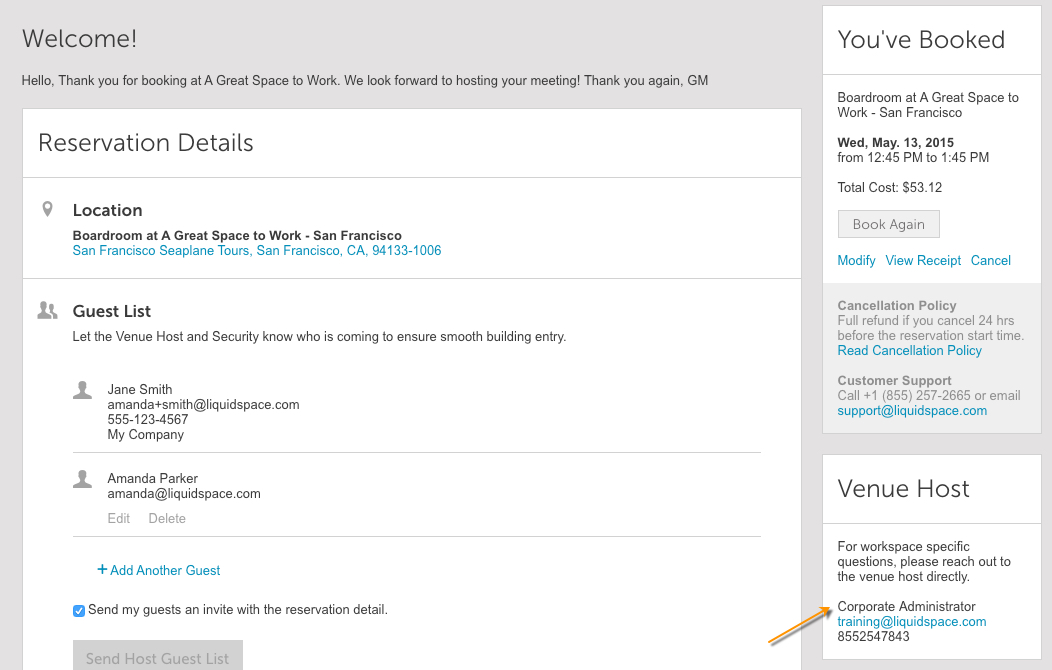1052x670 pixels.
Task: Click 'amanda@liquidspace.com' text
Action: [x=184, y=494]
